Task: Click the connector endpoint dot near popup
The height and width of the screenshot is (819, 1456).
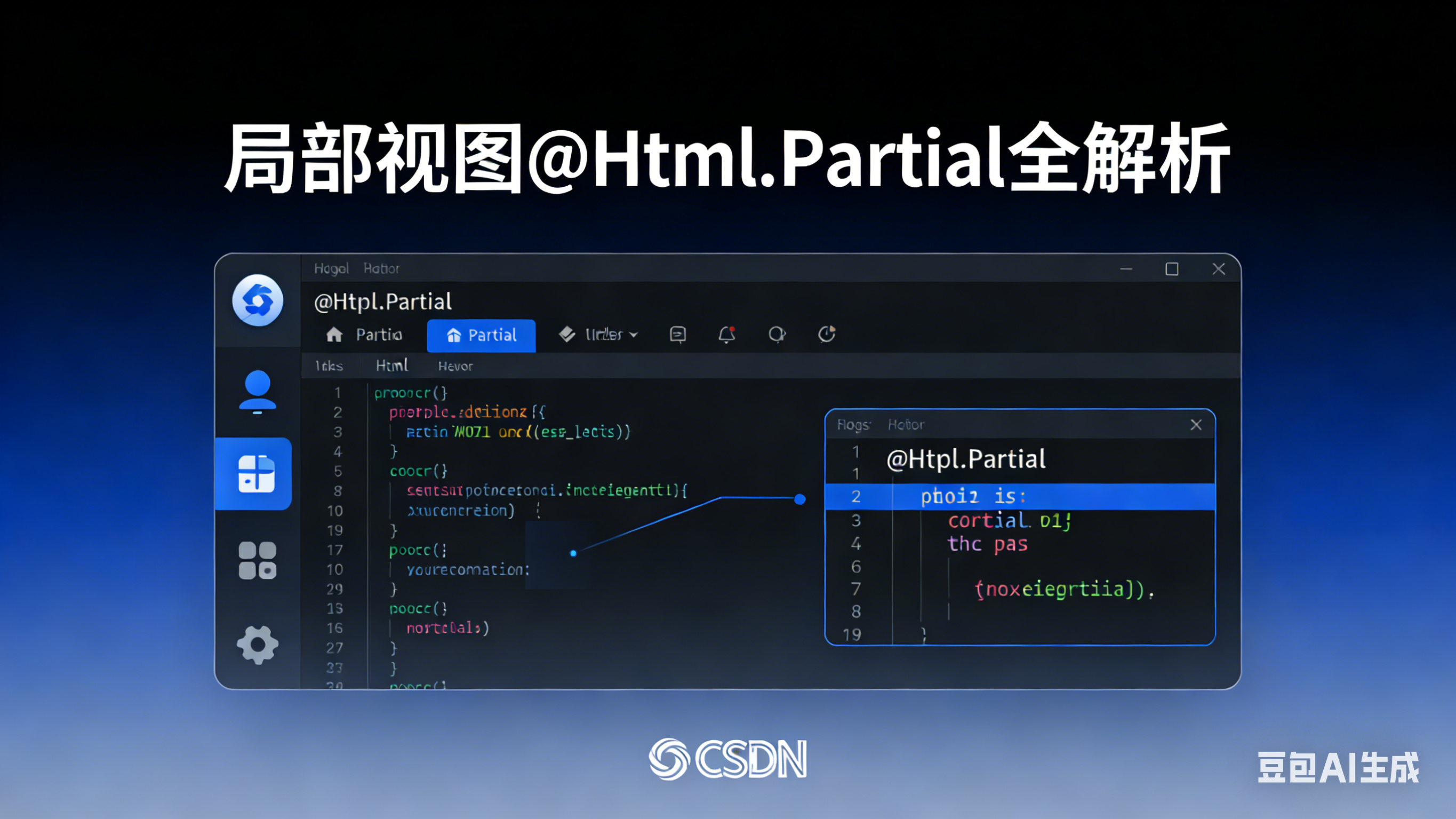Action: (800, 499)
